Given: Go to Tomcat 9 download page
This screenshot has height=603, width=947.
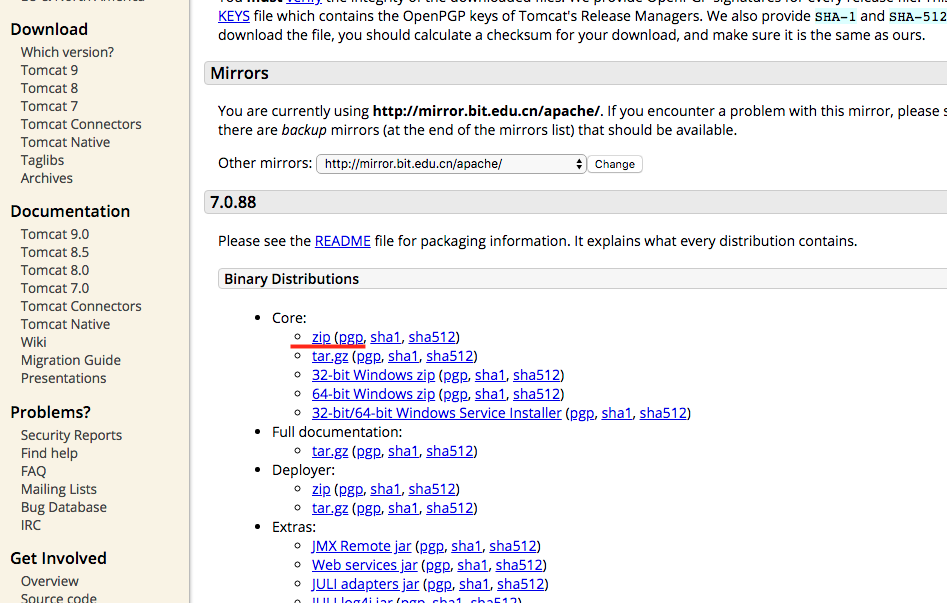Looking at the screenshot, I should click(x=49, y=70).
